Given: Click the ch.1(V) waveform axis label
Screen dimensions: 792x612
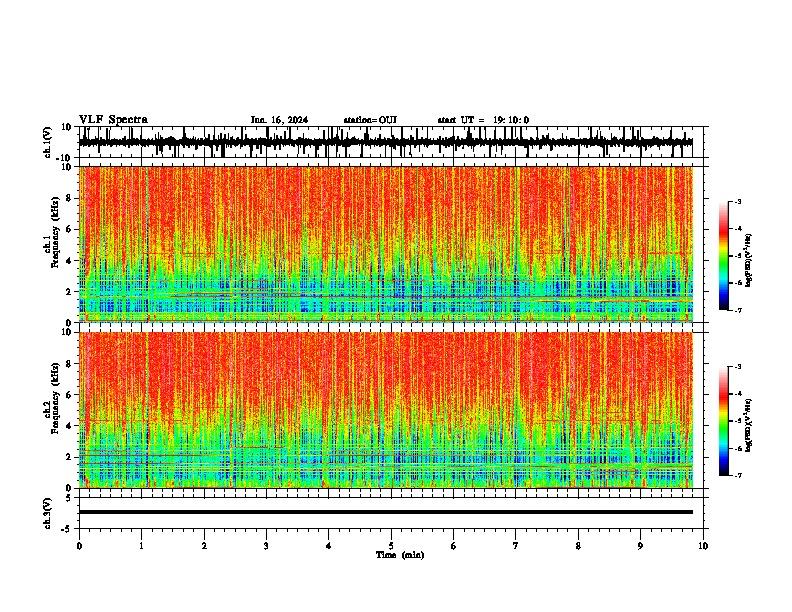Looking at the screenshot, I should [48, 142].
